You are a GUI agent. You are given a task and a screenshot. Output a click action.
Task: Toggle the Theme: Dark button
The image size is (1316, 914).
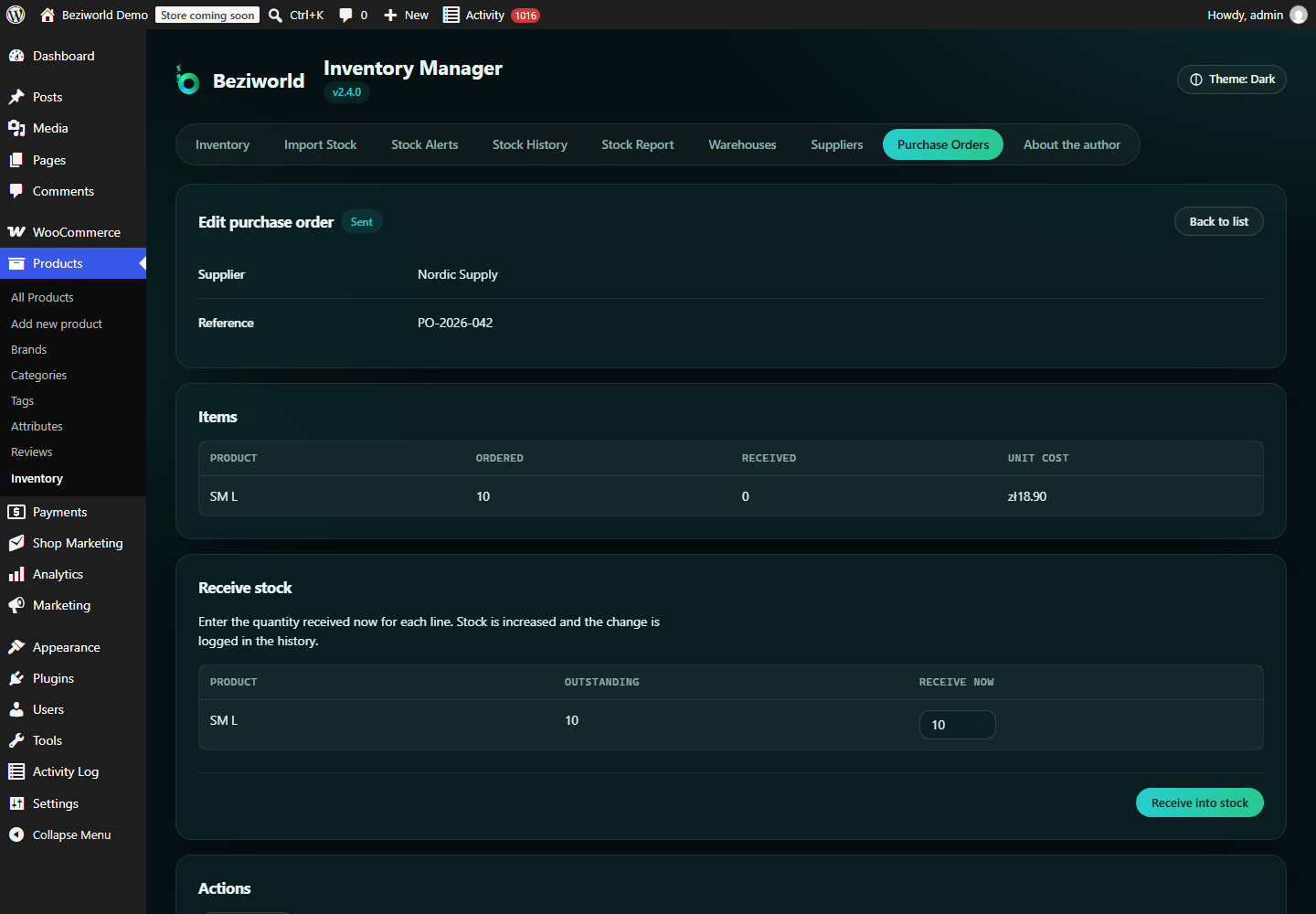(1232, 80)
